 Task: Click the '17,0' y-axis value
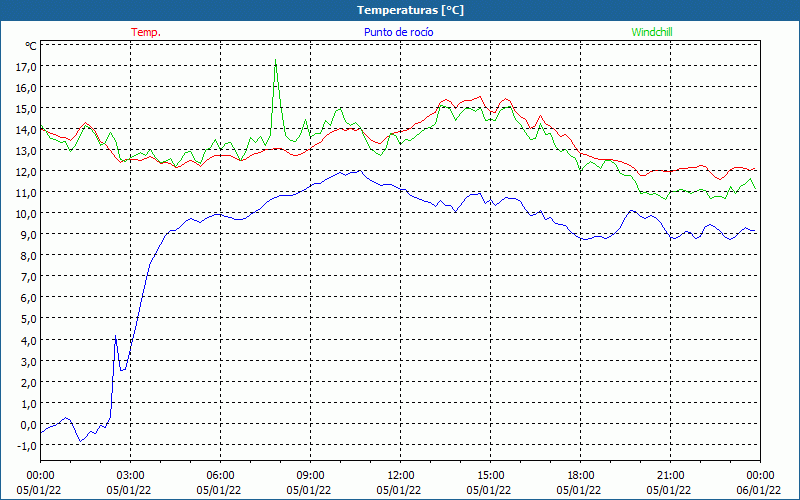[x=26, y=67]
